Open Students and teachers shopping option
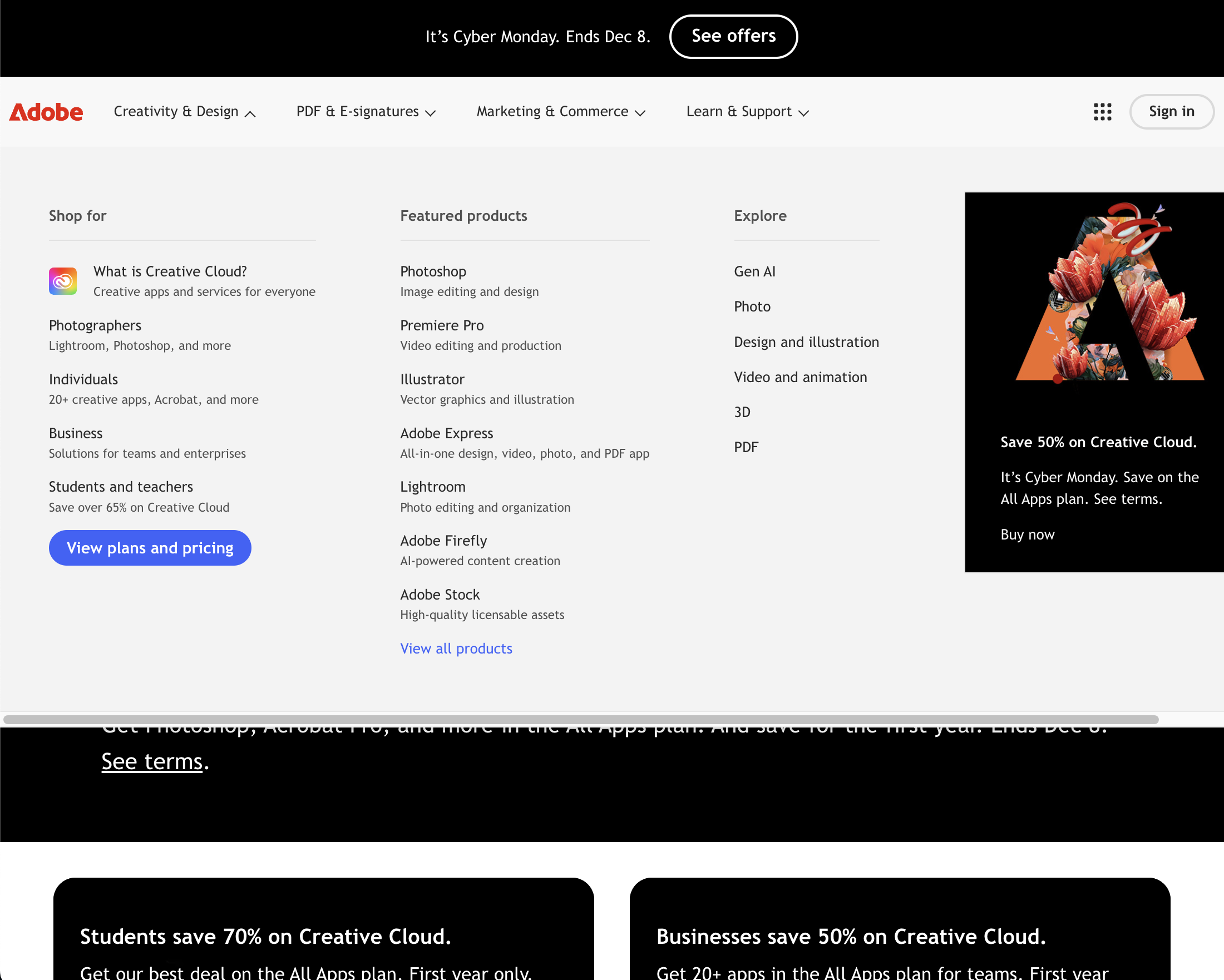 [x=120, y=486]
